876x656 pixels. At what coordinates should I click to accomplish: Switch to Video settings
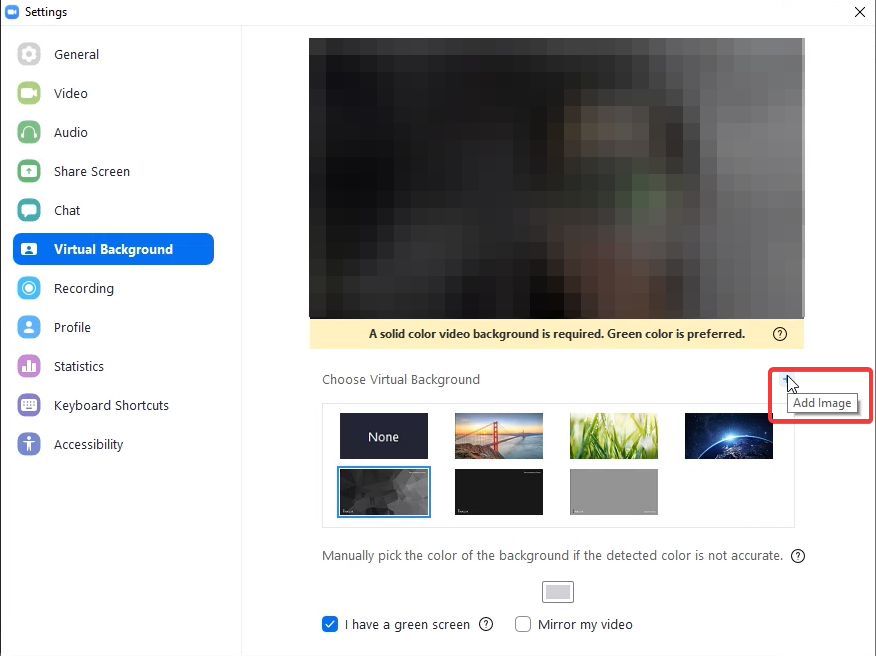coord(71,93)
